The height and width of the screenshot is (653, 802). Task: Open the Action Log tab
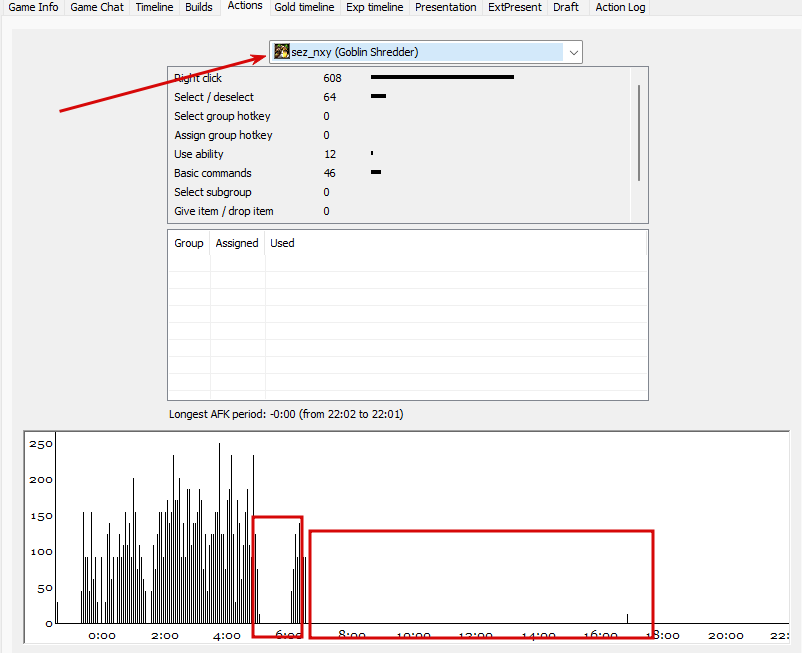pos(620,7)
